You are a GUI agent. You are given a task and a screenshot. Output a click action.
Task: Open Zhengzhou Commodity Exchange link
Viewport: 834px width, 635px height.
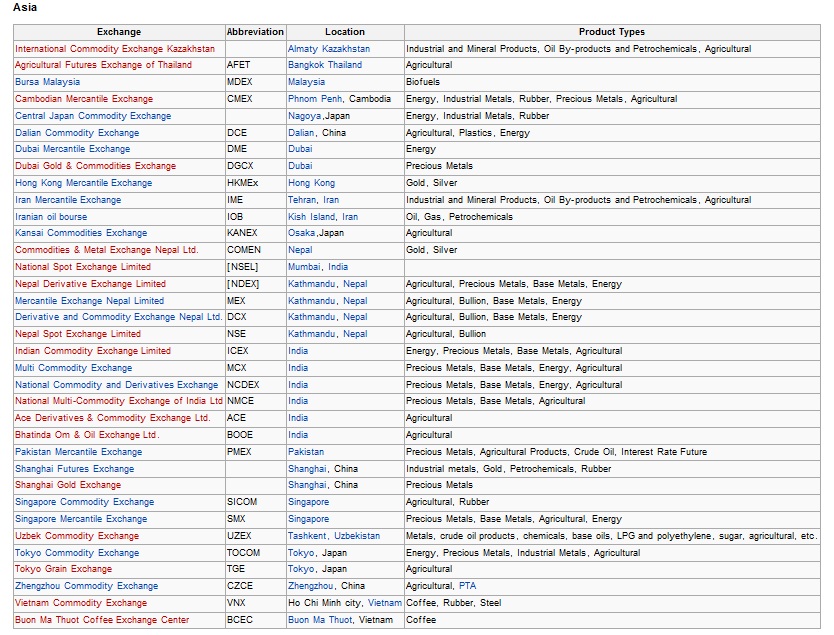[87, 586]
